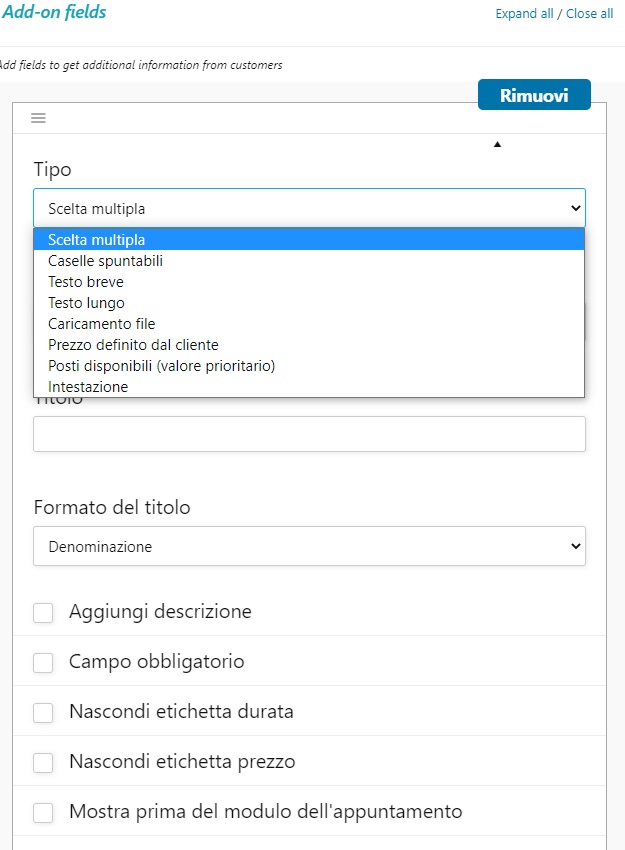Image resolution: width=625 pixels, height=850 pixels.
Task: Toggle the Nascondi etichetta prezzo checkbox
Action: (43, 762)
